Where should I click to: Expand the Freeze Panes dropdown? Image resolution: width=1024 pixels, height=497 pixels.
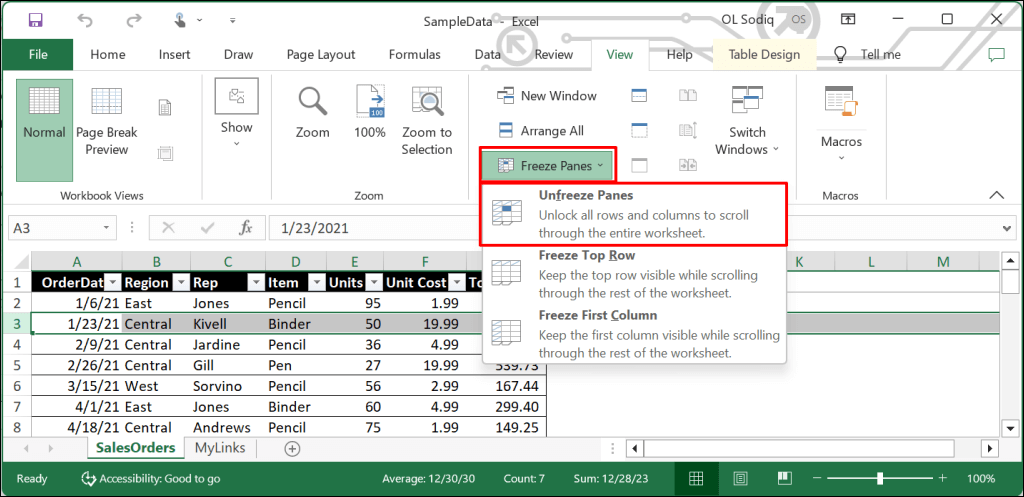point(548,165)
